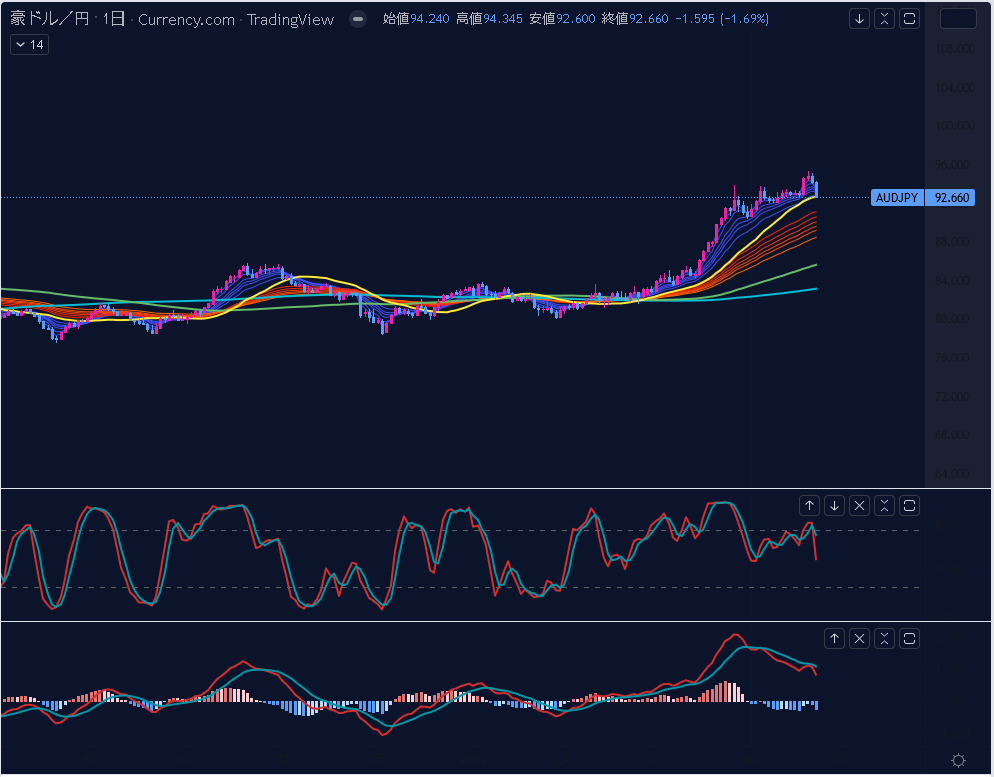Open the JPY currency dropdown
The height and width of the screenshot is (777, 994).
click(x=958, y=19)
